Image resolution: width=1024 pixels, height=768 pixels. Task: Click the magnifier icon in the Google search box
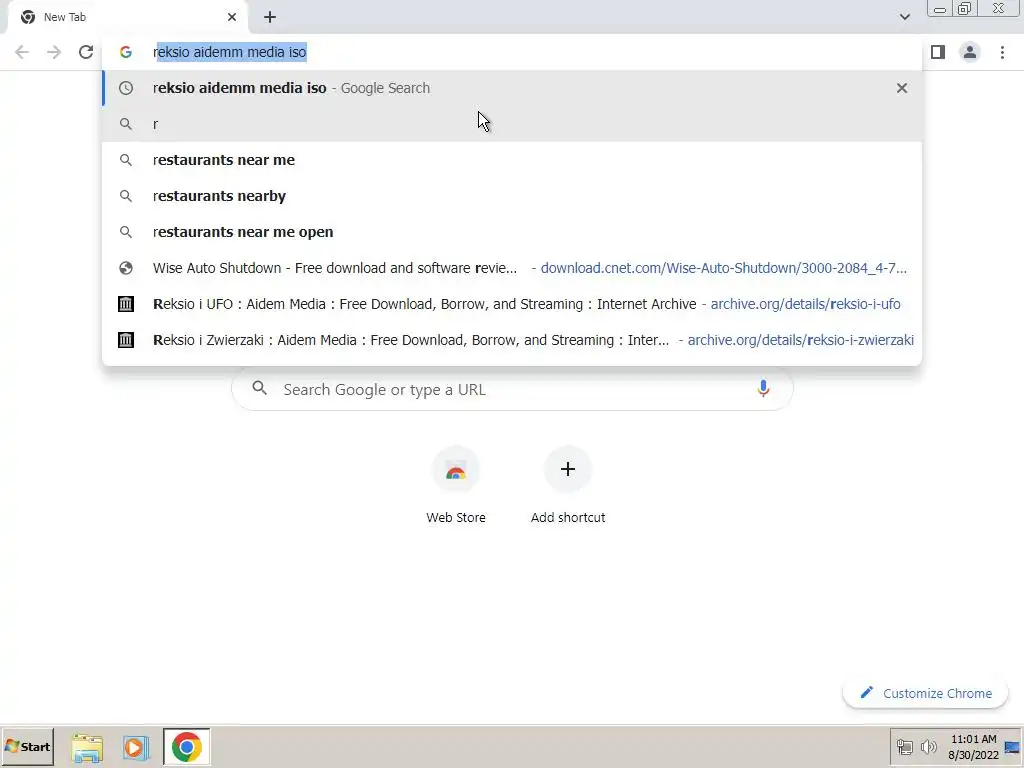(259, 389)
